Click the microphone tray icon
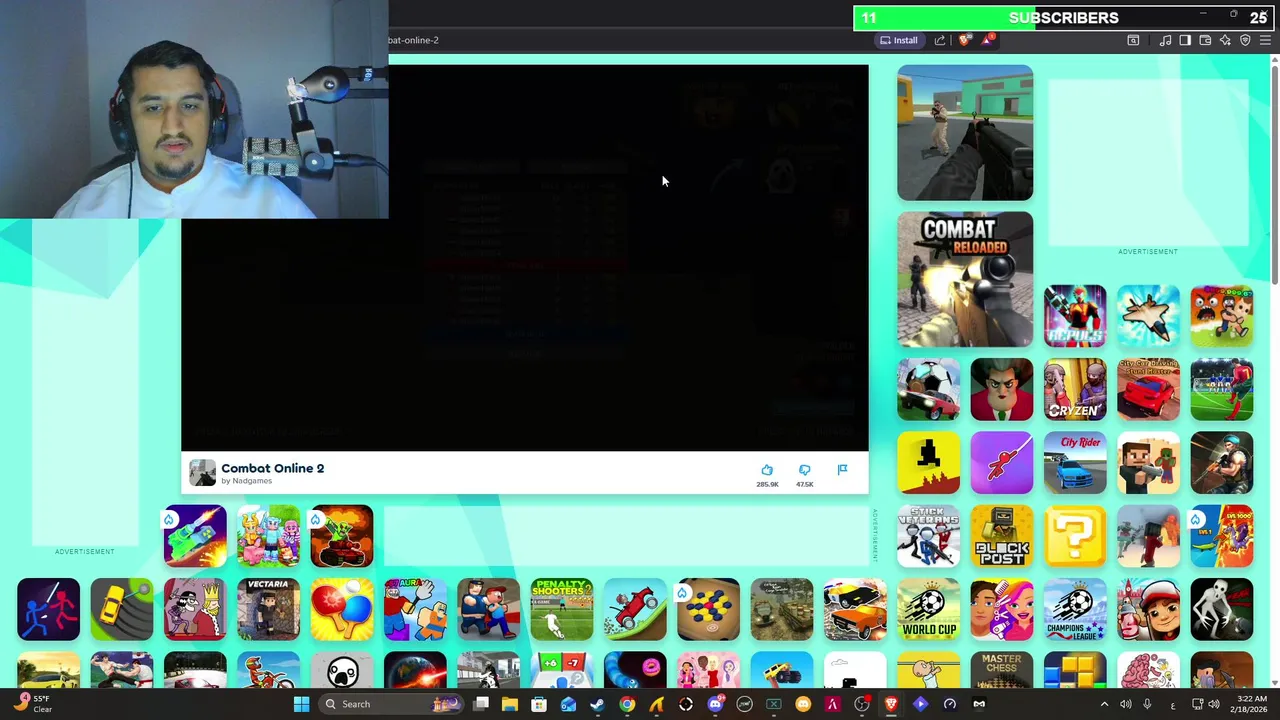1280x720 pixels. tap(1148, 704)
